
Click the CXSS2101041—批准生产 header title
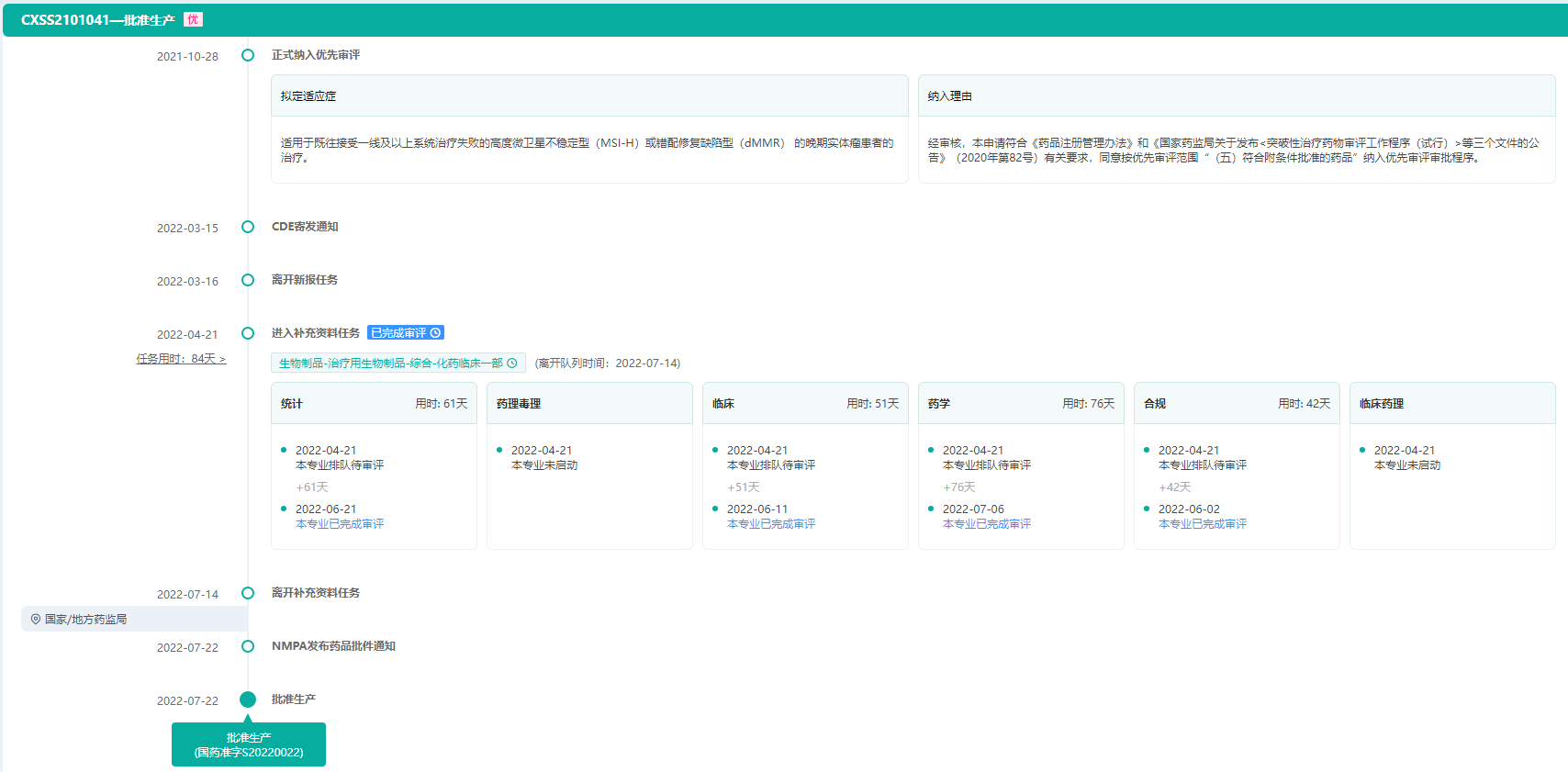coord(97,20)
